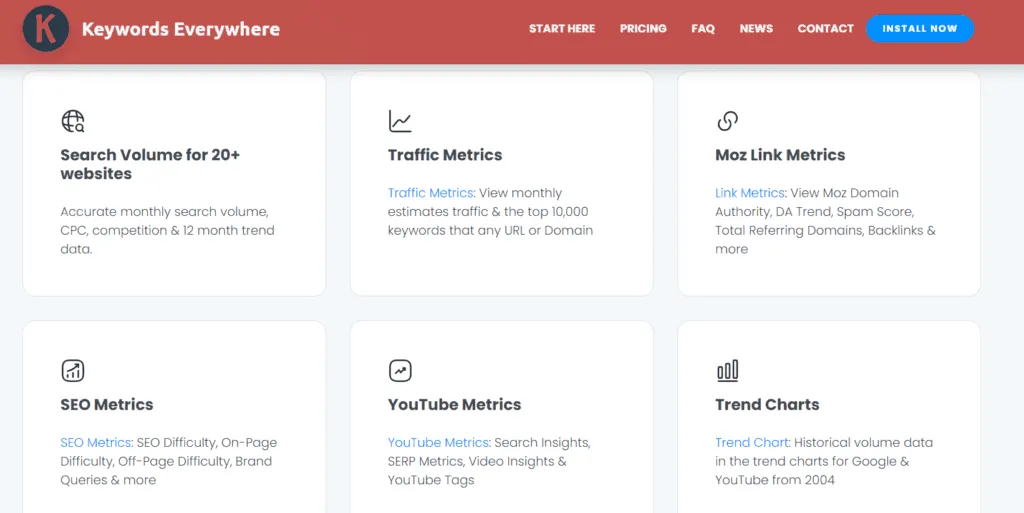Viewport: 1024px width, 513px height.
Task: Open the CONTACT page
Action: [x=825, y=29]
